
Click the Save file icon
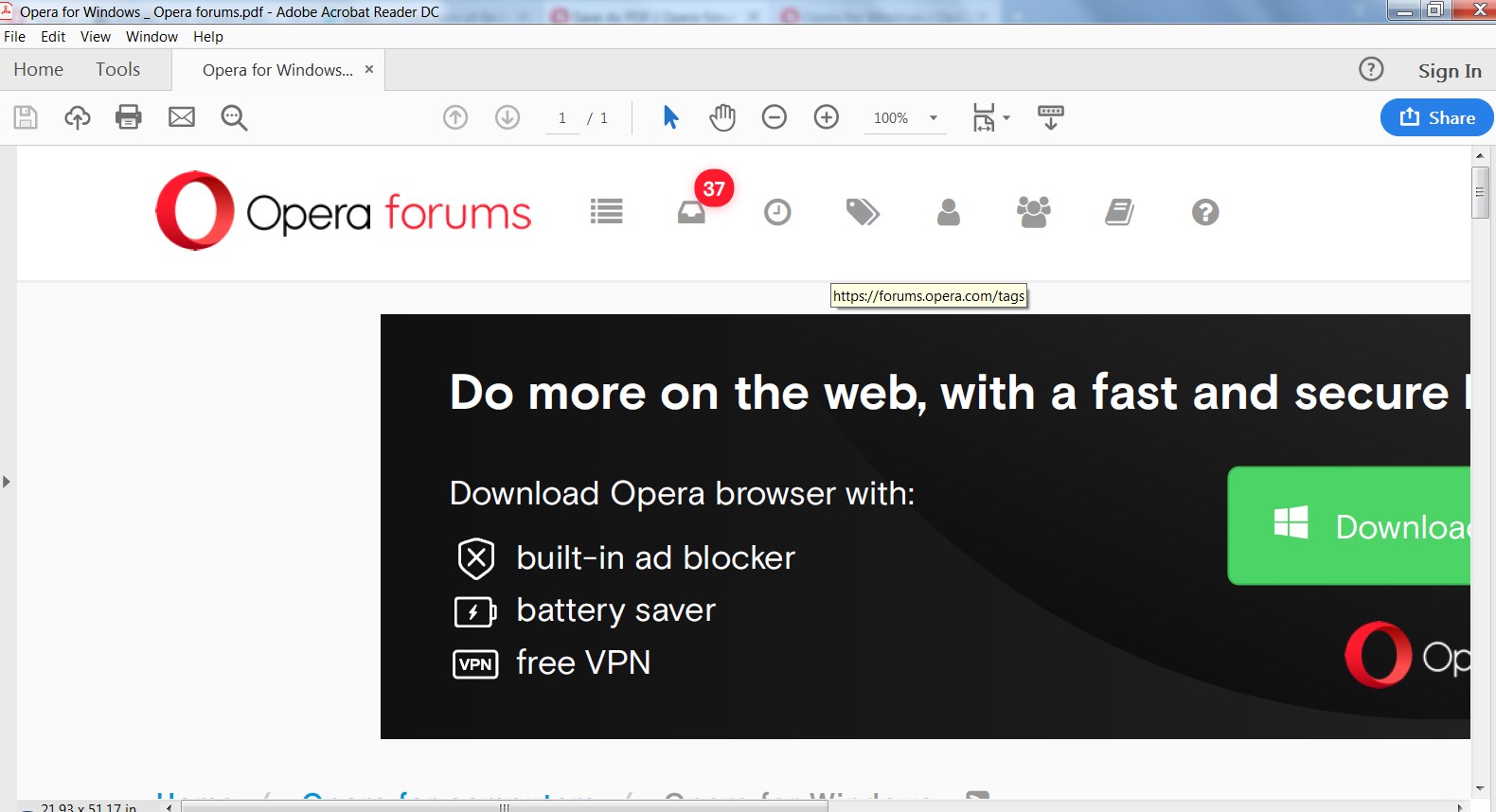coord(26,117)
